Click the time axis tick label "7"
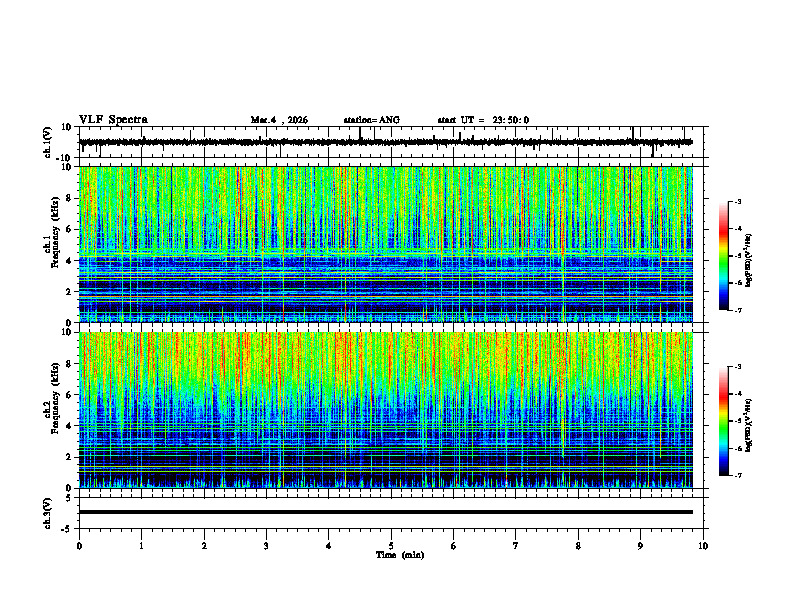The width and height of the screenshot is (792, 612). [x=516, y=546]
